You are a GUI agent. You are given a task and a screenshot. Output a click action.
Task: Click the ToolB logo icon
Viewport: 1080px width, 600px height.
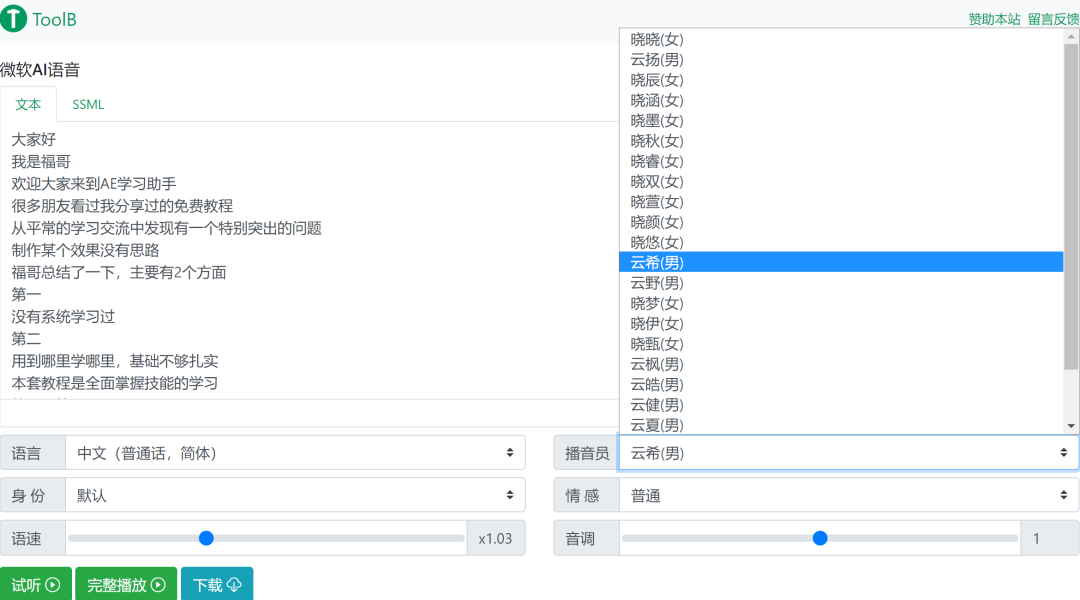pos(14,19)
